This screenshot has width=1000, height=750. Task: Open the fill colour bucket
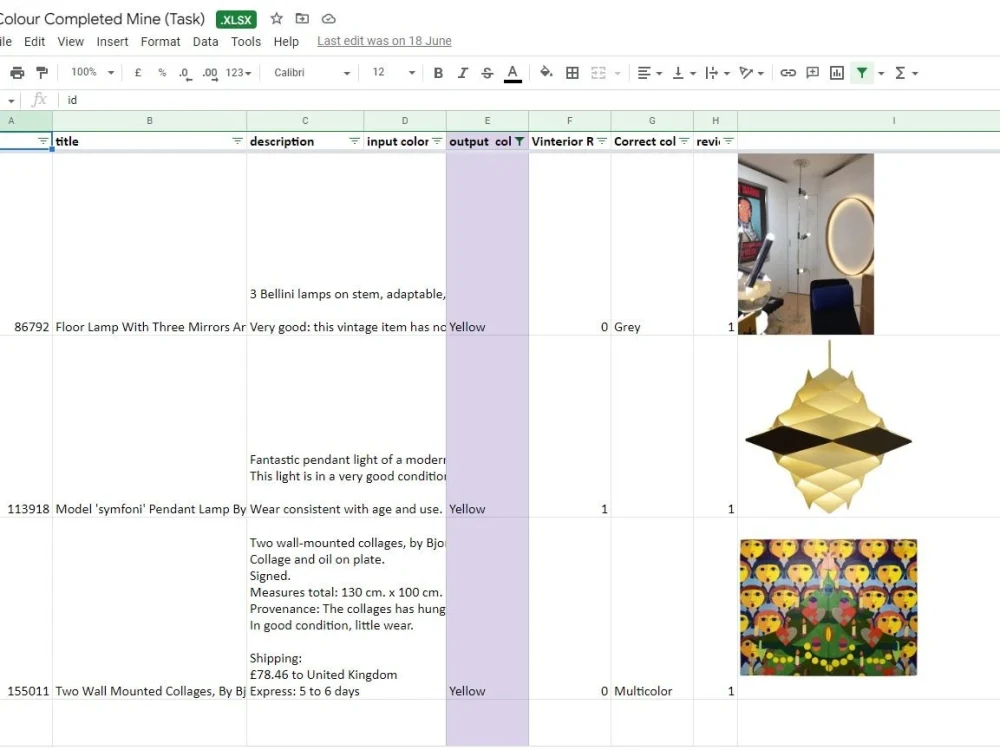(546, 72)
